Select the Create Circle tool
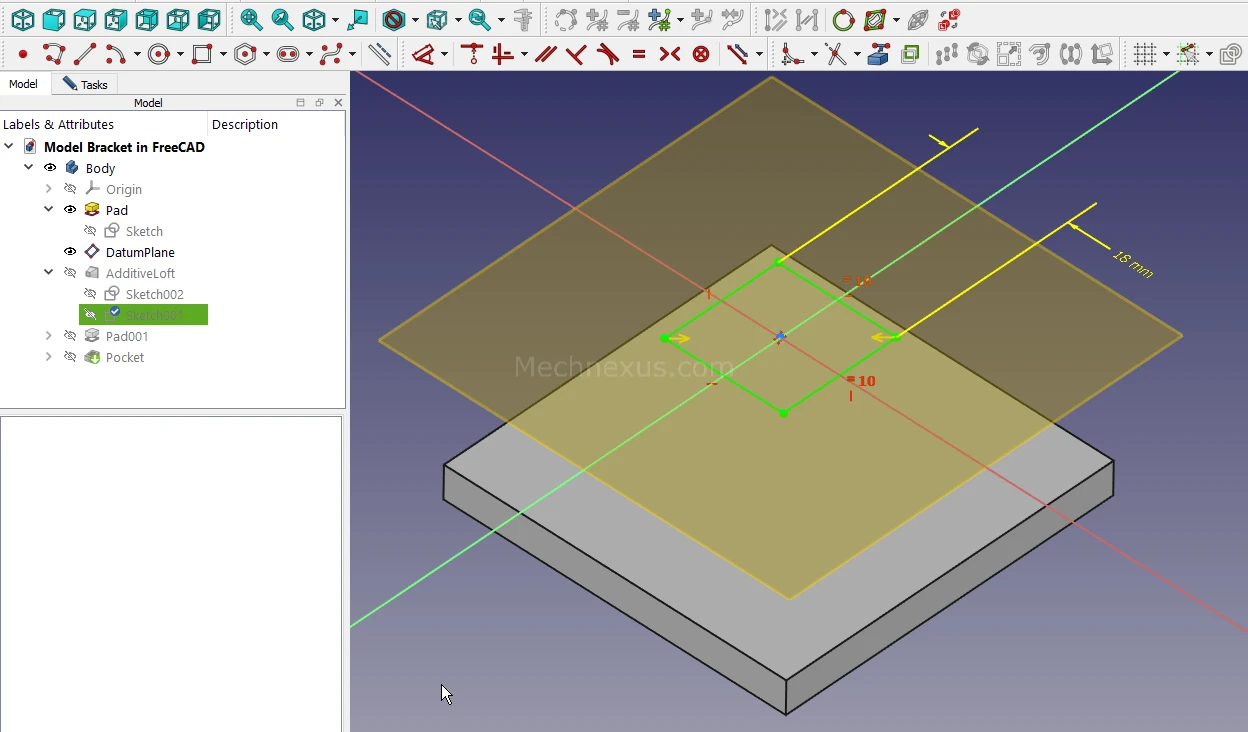The height and width of the screenshot is (732, 1248). point(158,54)
